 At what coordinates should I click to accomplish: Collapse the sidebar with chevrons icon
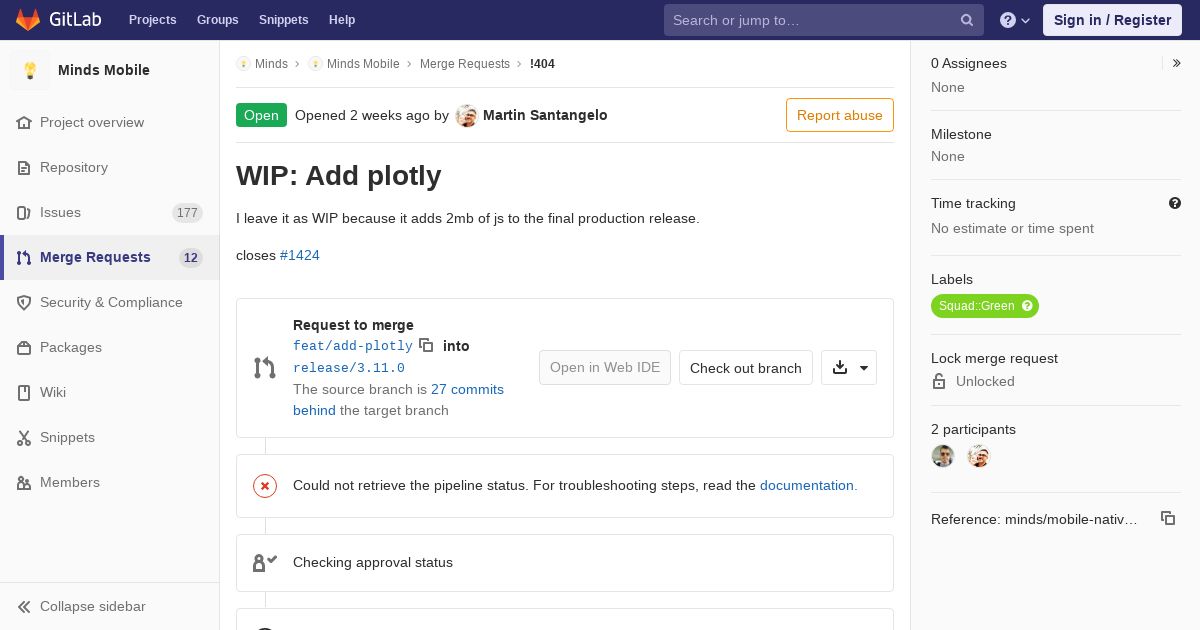(24, 606)
